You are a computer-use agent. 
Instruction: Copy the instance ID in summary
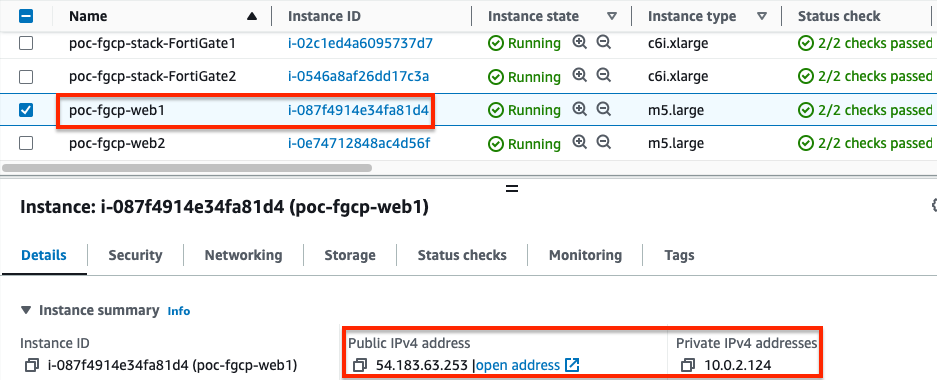31,364
